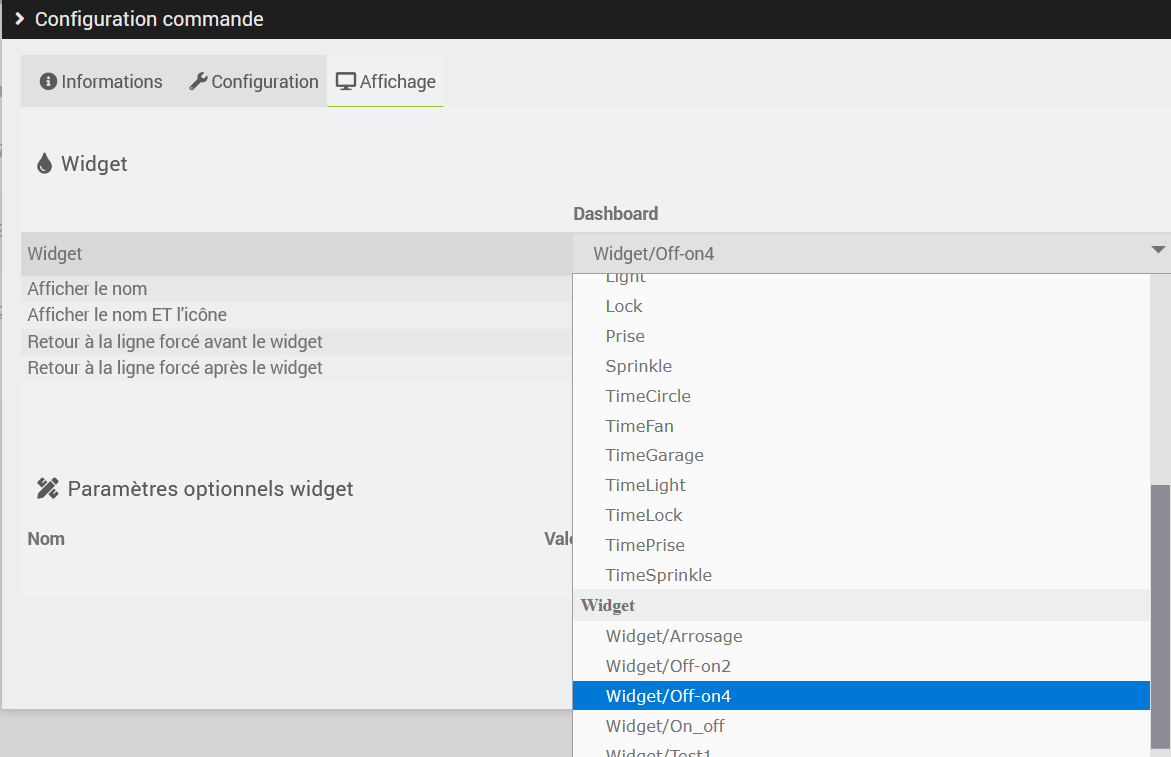Switch to the Configuration tab
Image resolution: width=1171 pixels, height=757 pixels.
pyautogui.click(x=254, y=82)
